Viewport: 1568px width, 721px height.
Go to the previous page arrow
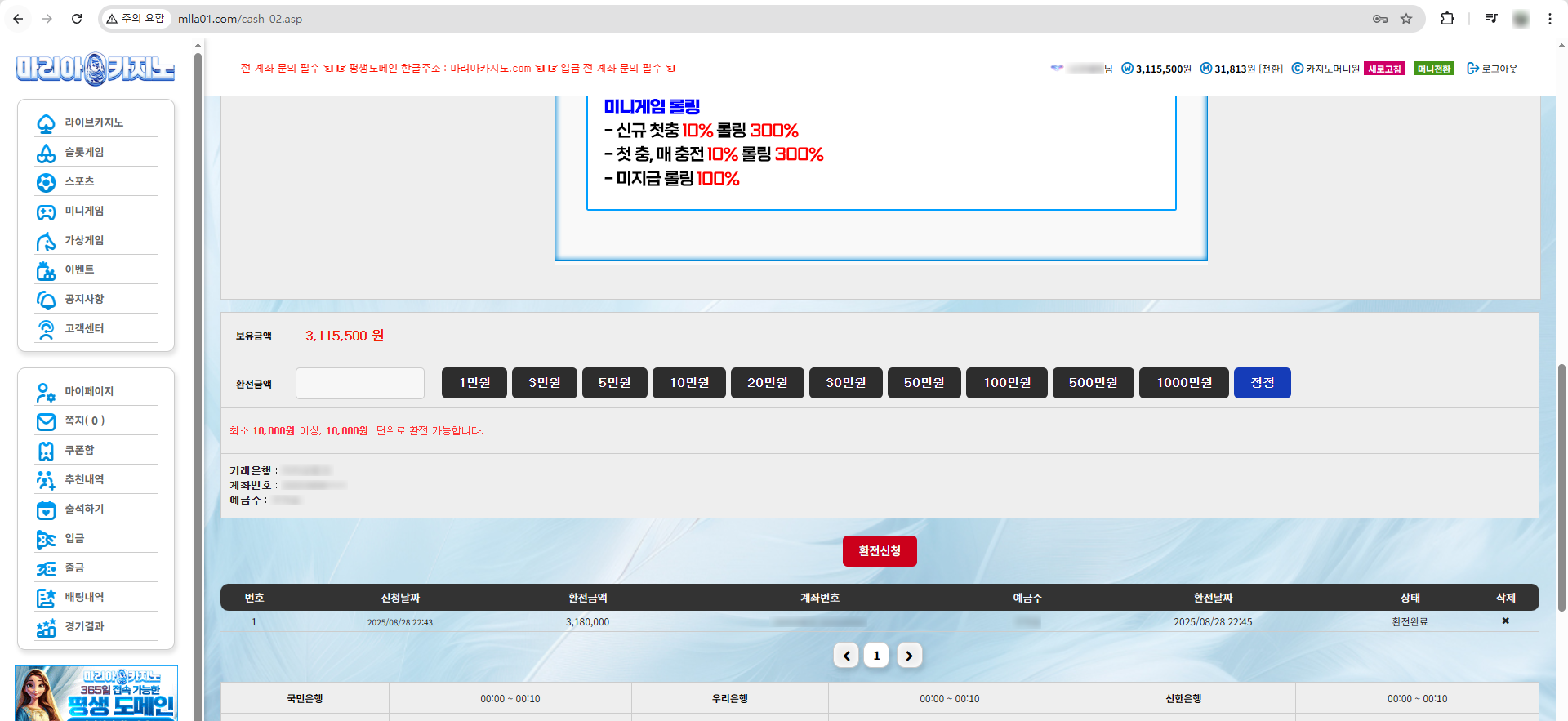846,655
